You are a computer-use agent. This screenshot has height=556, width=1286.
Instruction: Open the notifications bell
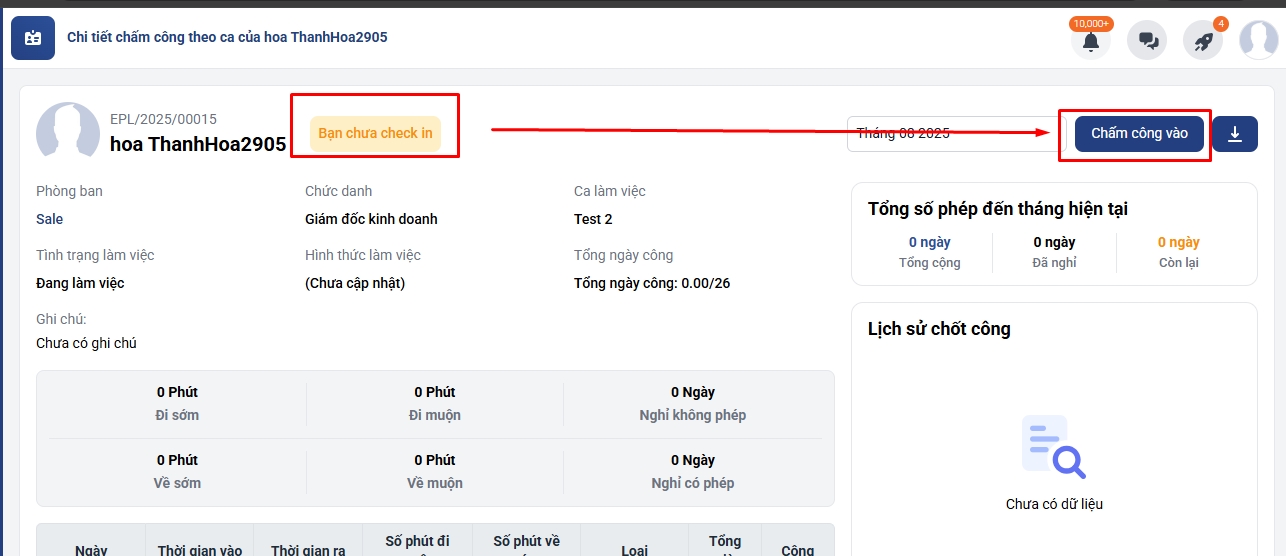coord(1090,41)
